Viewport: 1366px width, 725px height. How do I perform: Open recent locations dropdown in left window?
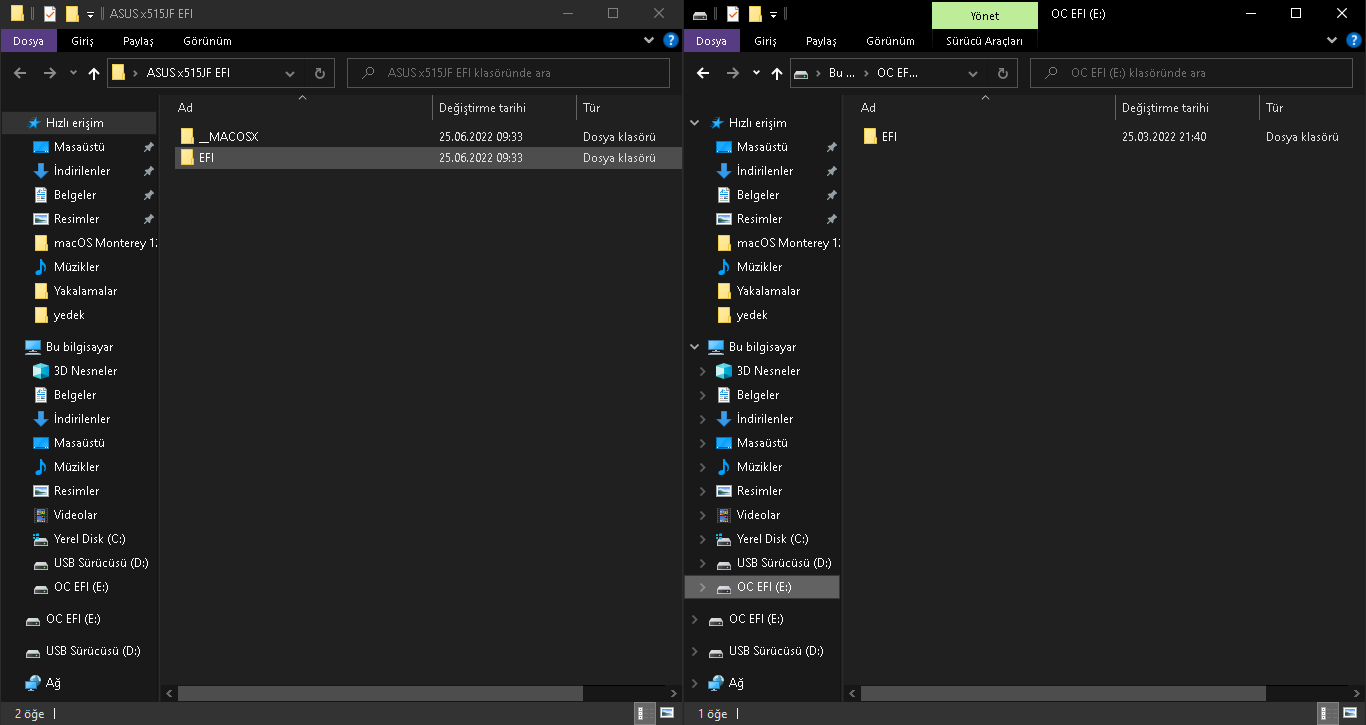click(x=73, y=73)
